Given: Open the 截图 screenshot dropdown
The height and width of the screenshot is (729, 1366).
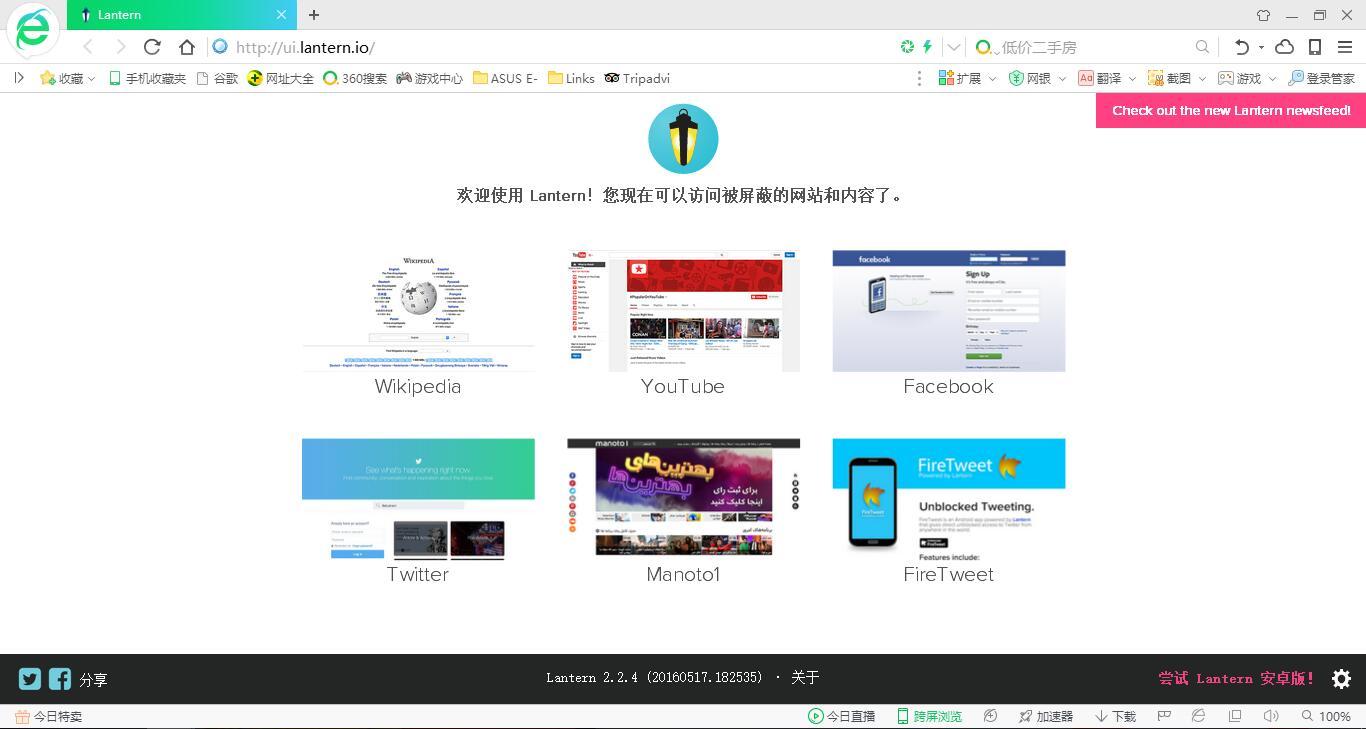Looking at the screenshot, I should [1177, 78].
